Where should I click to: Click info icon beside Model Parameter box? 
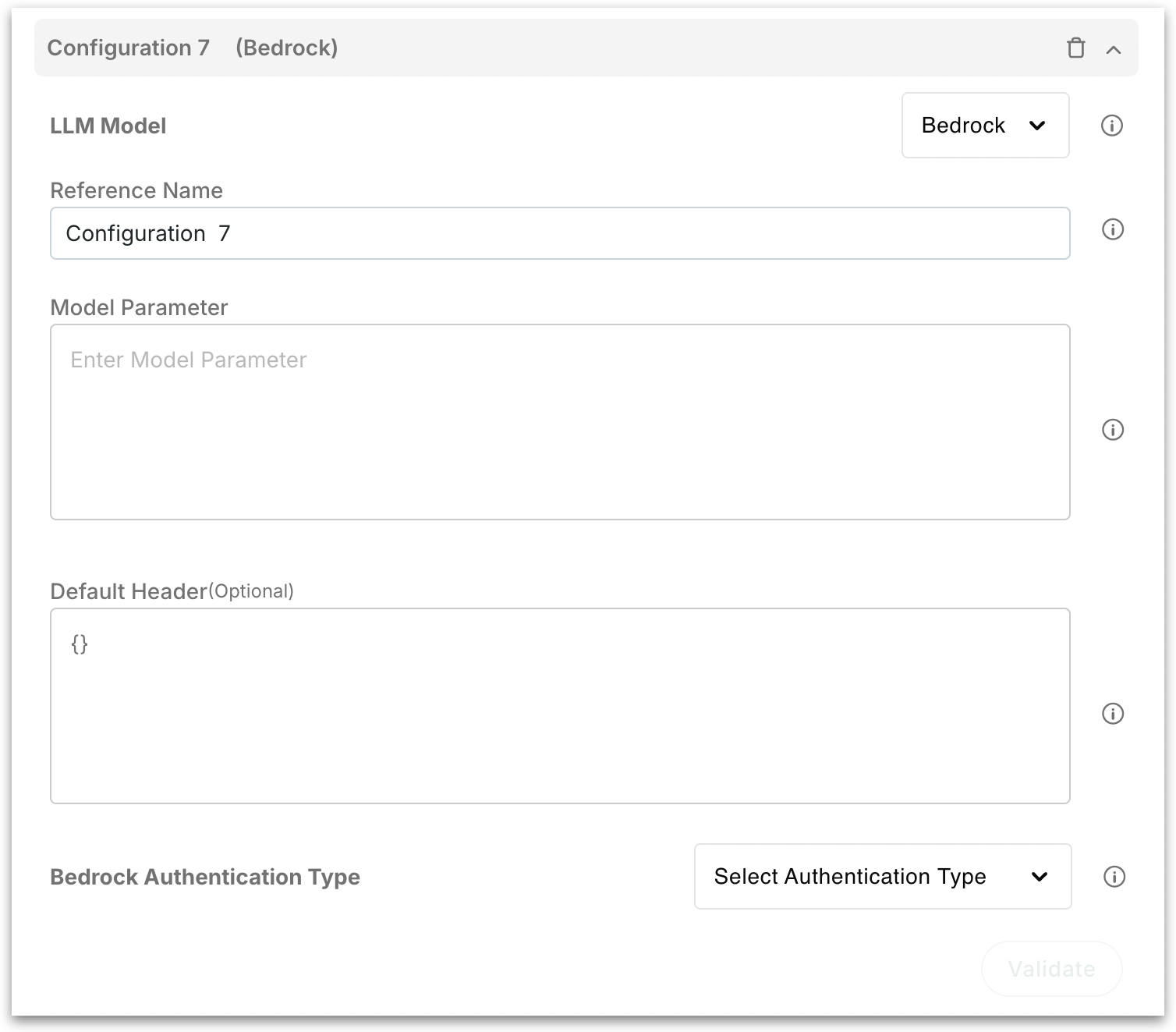tap(1112, 430)
